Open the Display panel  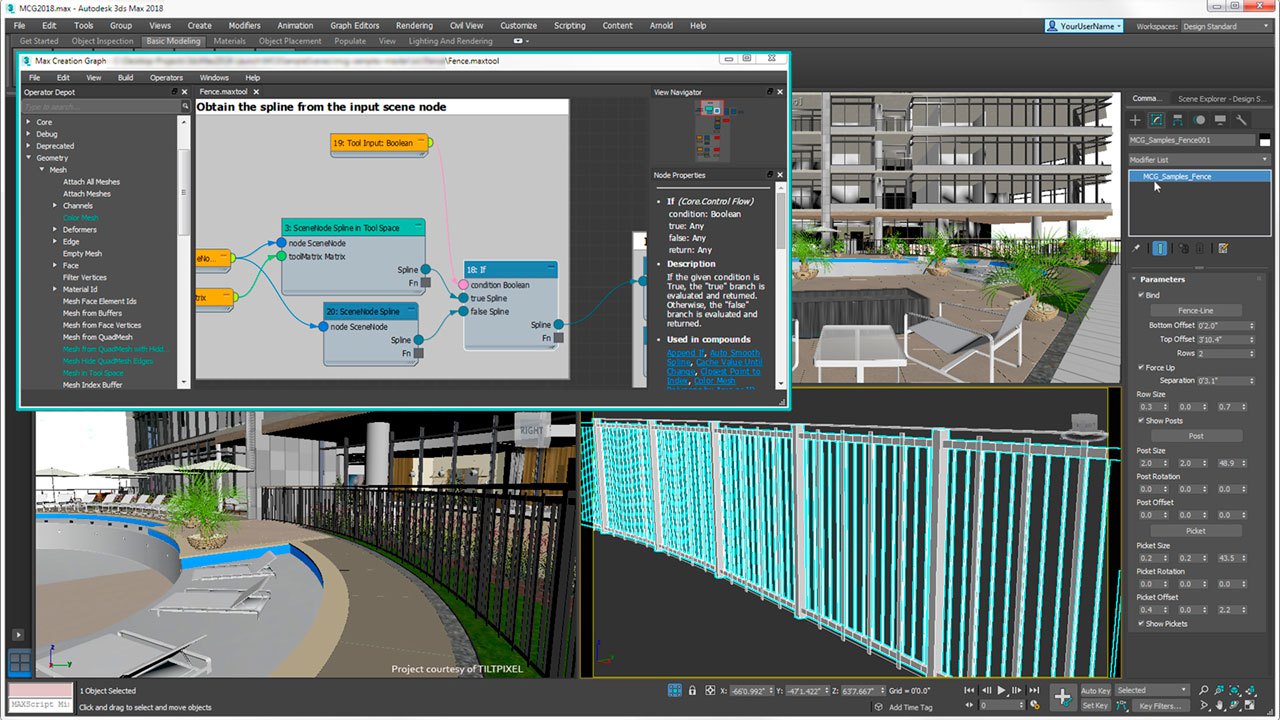(x=1220, y=119)
